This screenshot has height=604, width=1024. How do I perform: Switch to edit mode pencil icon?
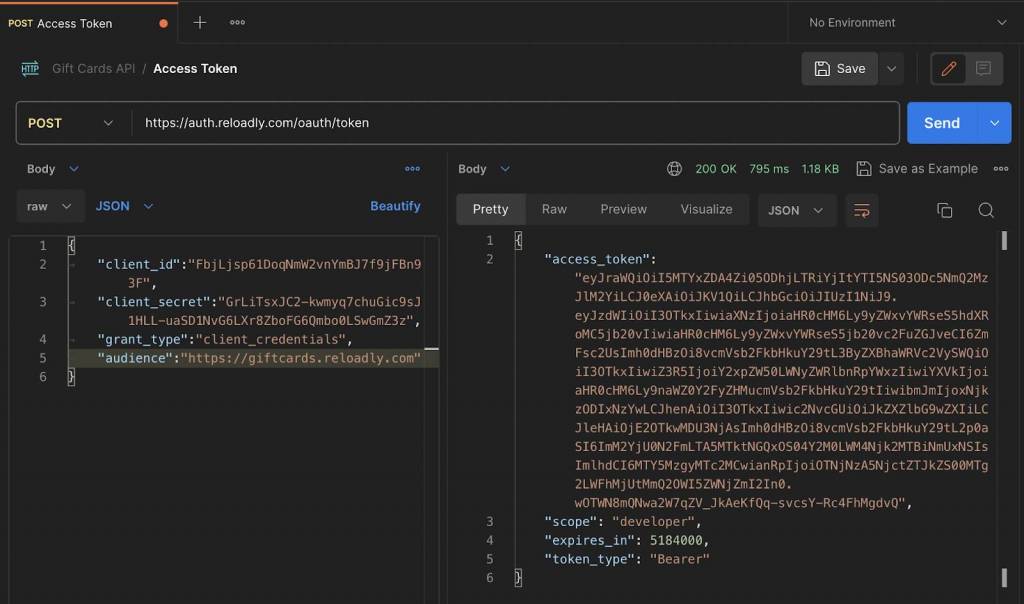(x=949, y=68)
